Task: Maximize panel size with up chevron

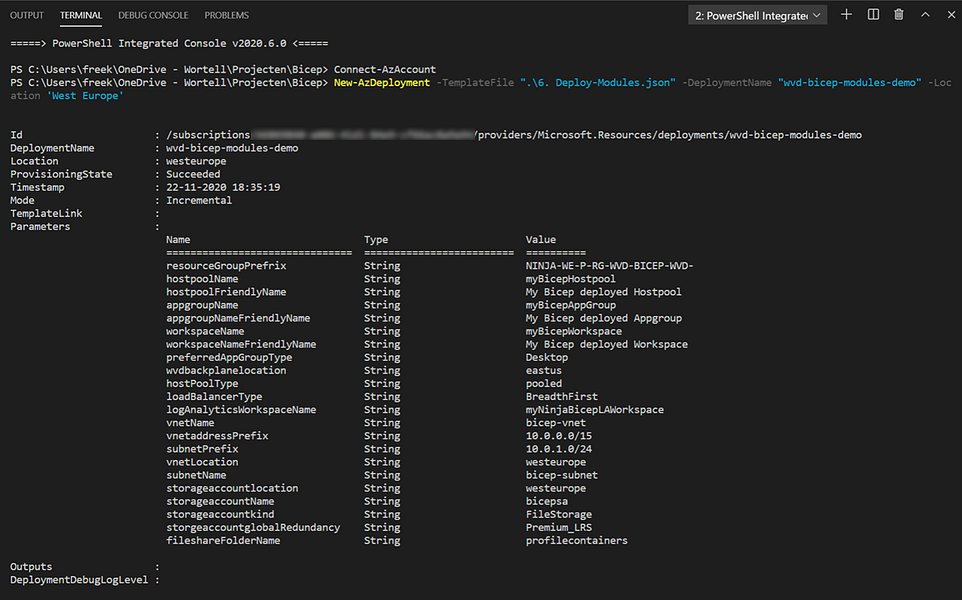Action: point(925,15)
